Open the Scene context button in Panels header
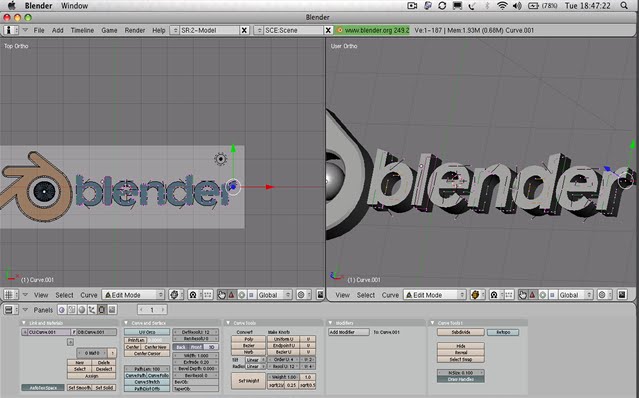The width and height of the screenshot is (639, 398). coord(112,310)
